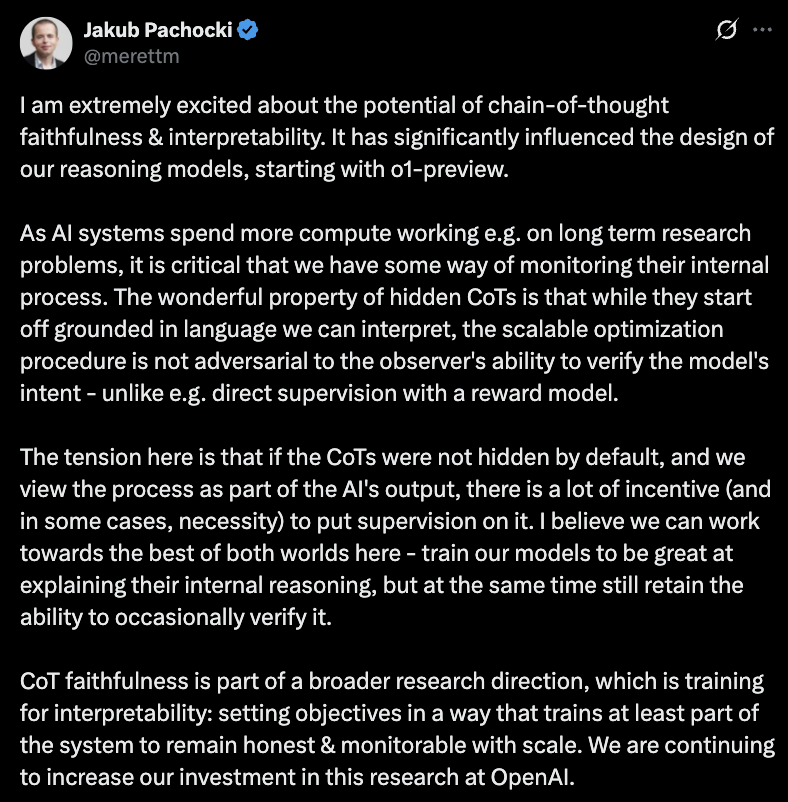Open the @merettm handle link
This screenshot has height=802, width=788.
[131, 56]
